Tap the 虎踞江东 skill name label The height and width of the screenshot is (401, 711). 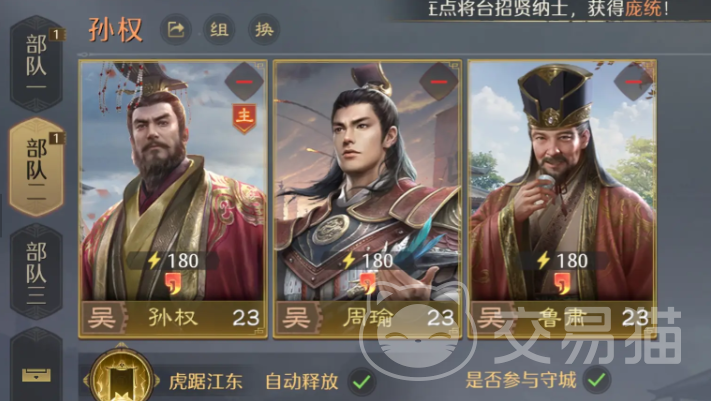coord(205,381)
